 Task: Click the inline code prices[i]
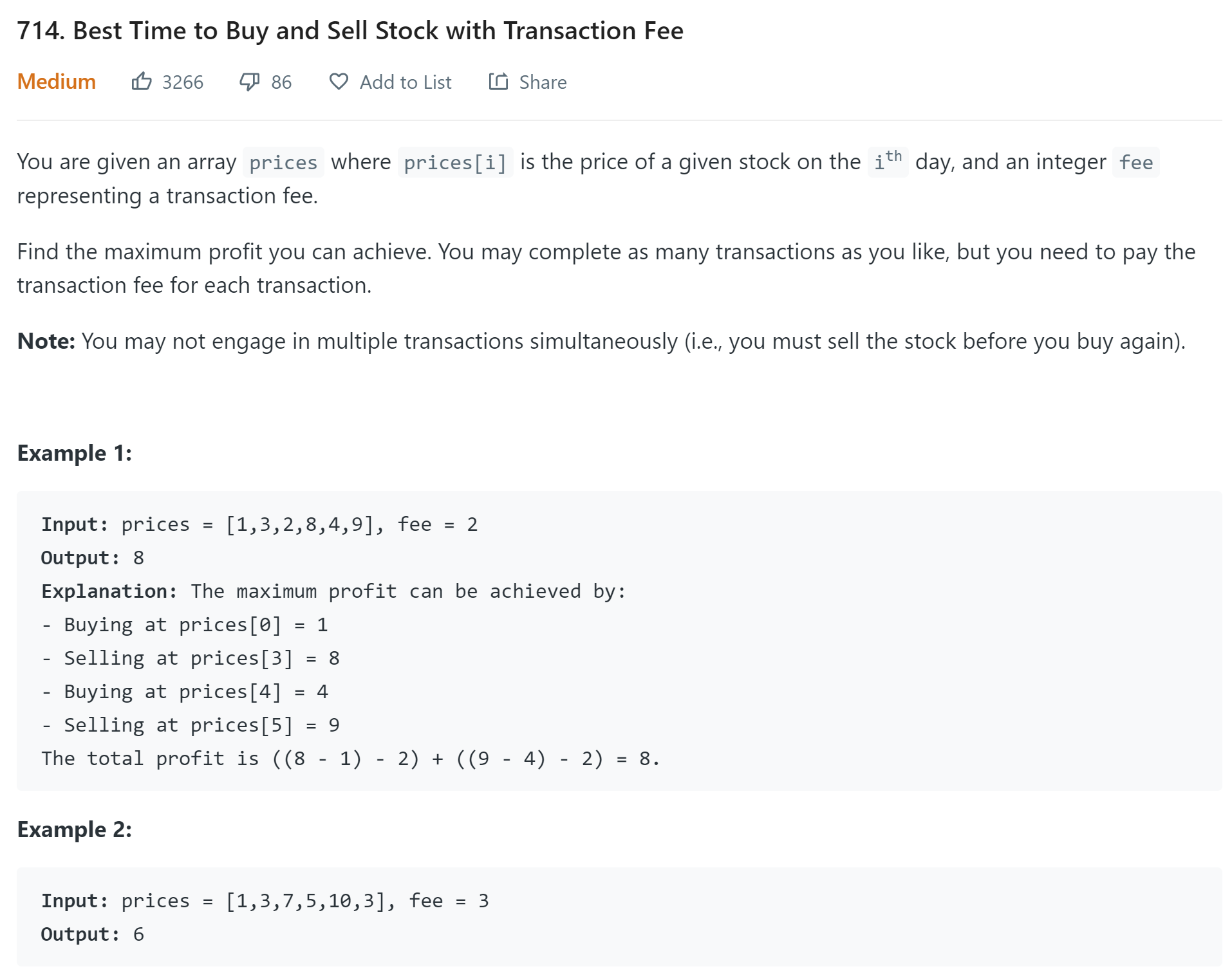(455, 162)
